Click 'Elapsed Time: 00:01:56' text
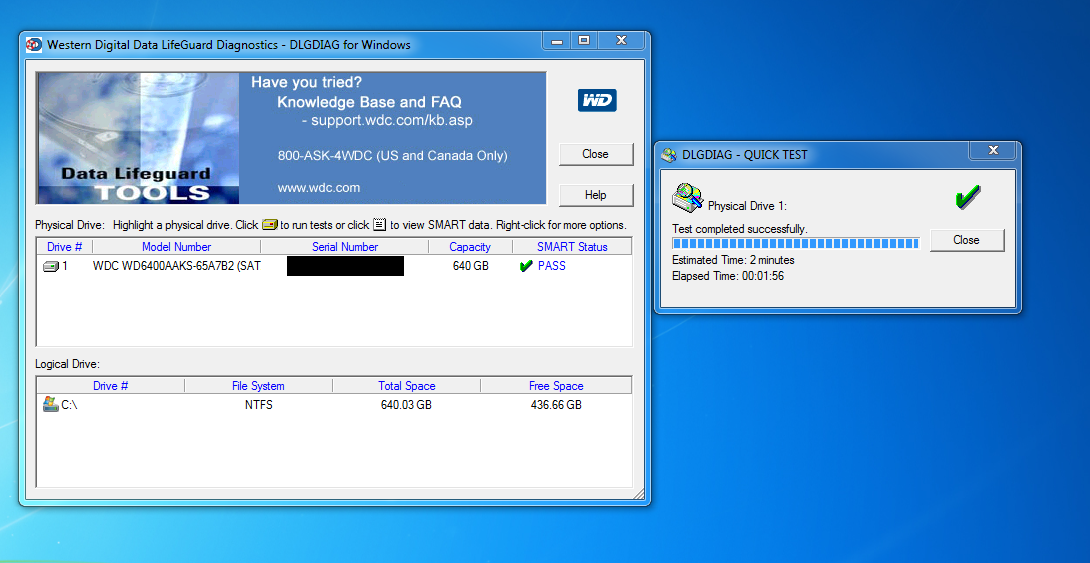The height and width of the screenshot is (563, 1090). [728, 276]
